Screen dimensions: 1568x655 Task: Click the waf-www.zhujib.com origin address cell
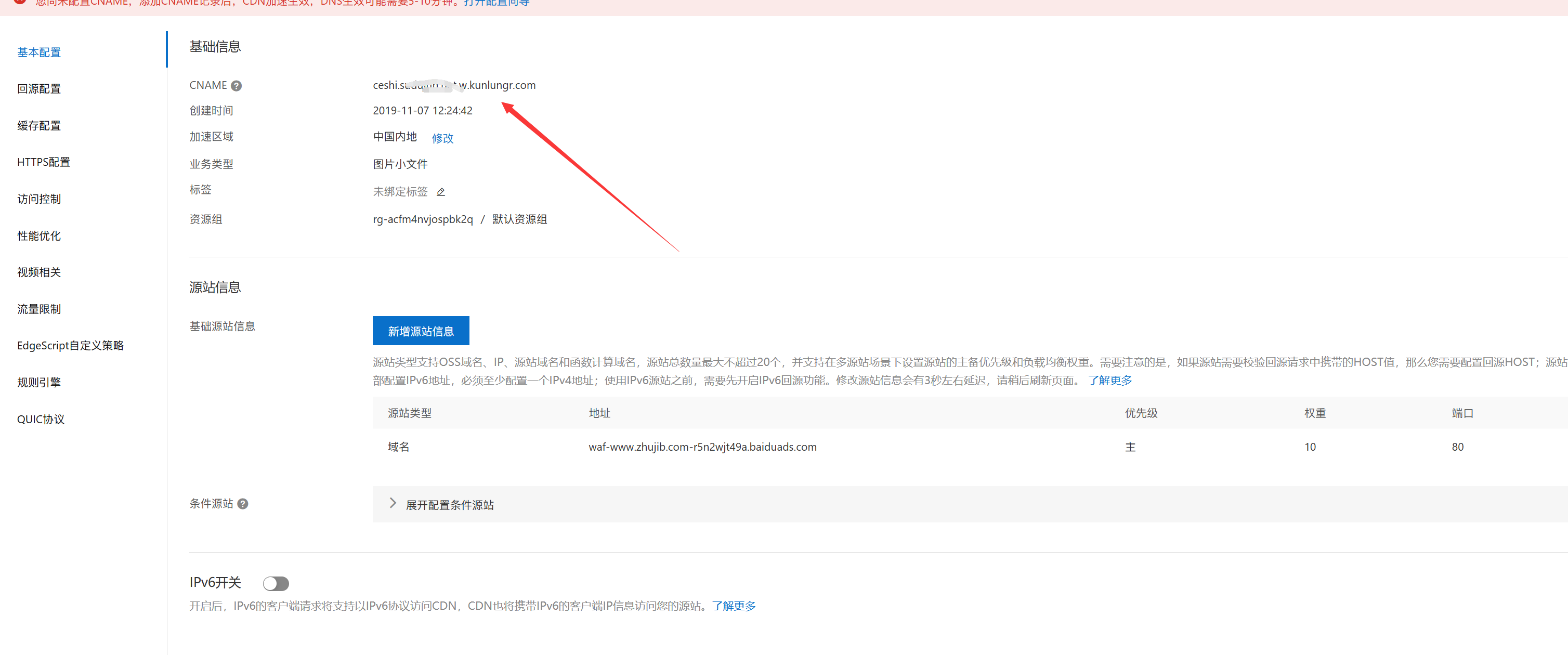pos(702,447)
